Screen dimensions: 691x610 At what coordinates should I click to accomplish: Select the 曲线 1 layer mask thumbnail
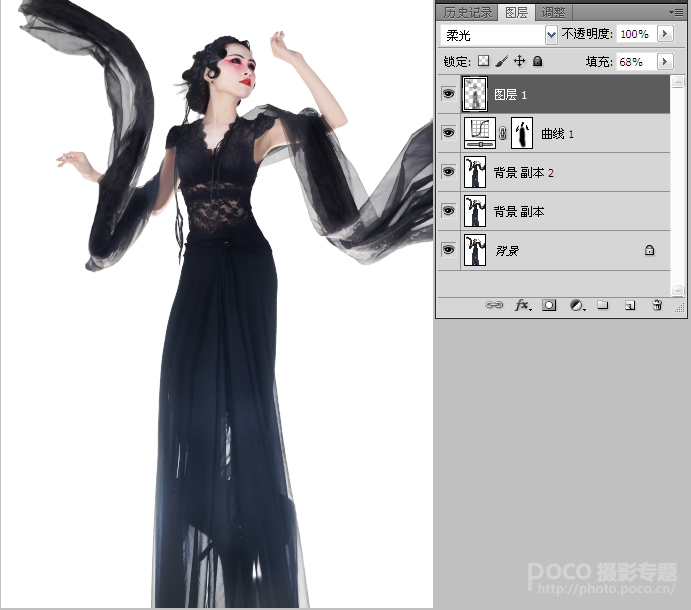pyautogui.click(x=522, y=133)
